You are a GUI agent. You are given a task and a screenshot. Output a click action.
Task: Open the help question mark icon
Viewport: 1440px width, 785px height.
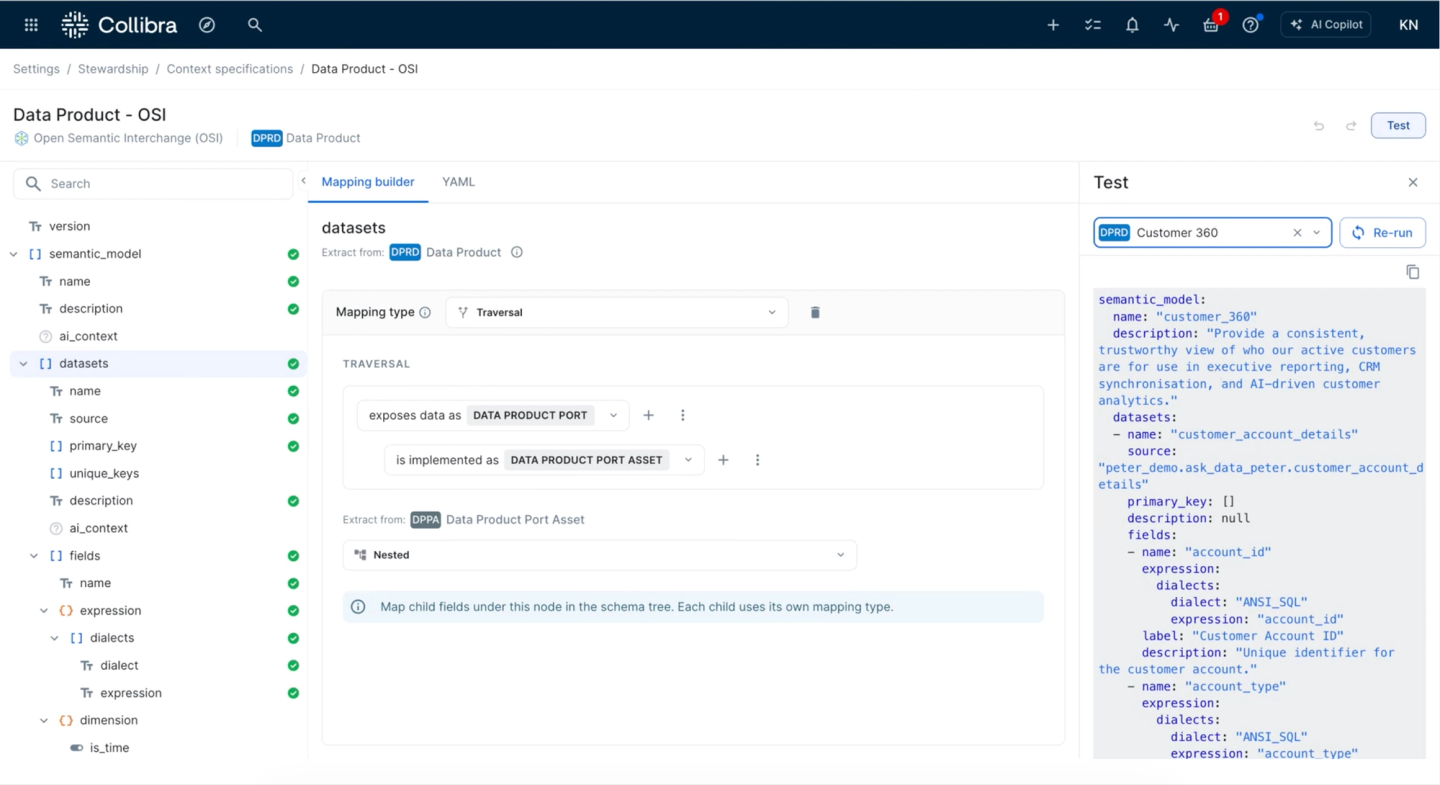click(1251, 25)
